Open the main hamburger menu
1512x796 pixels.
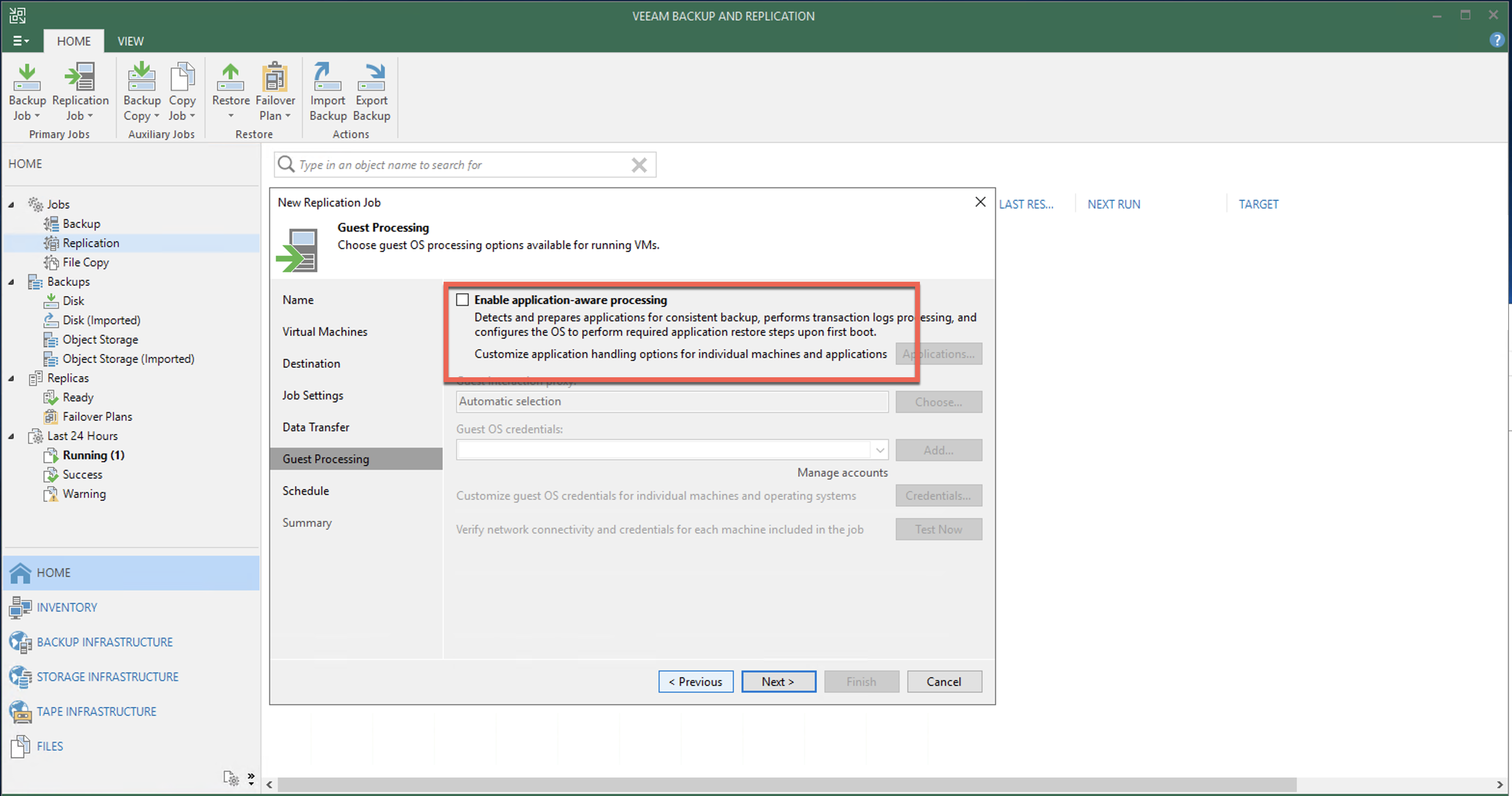click(x=20, y=41)
